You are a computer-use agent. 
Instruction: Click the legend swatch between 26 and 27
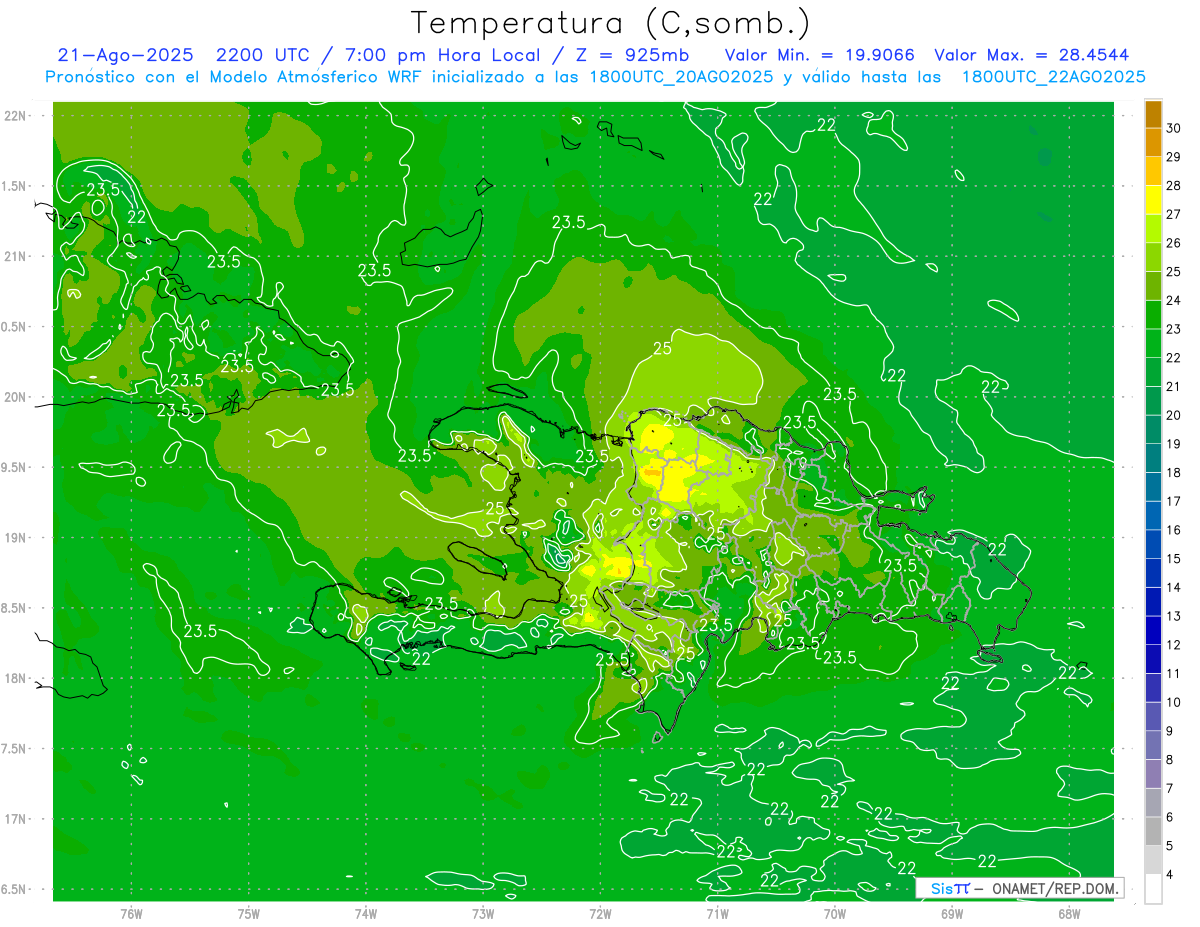coord(1153,229)
